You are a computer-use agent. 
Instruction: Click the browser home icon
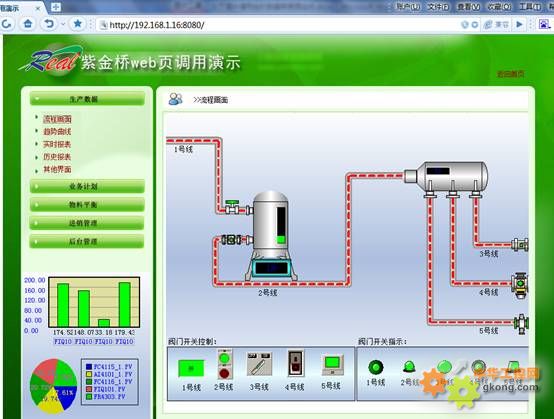pos(28,24)
